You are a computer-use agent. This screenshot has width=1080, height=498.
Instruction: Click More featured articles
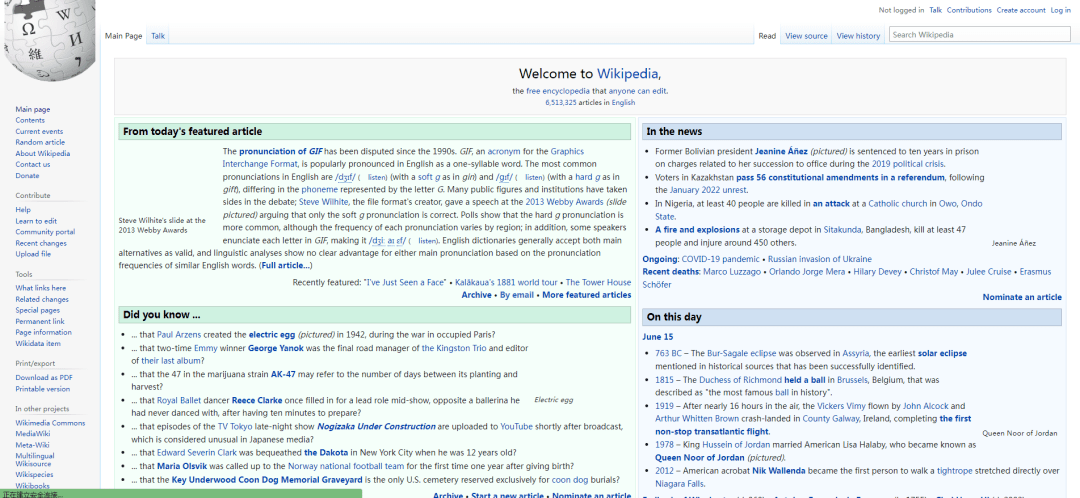pyautogui.click(x=587, y=295)
